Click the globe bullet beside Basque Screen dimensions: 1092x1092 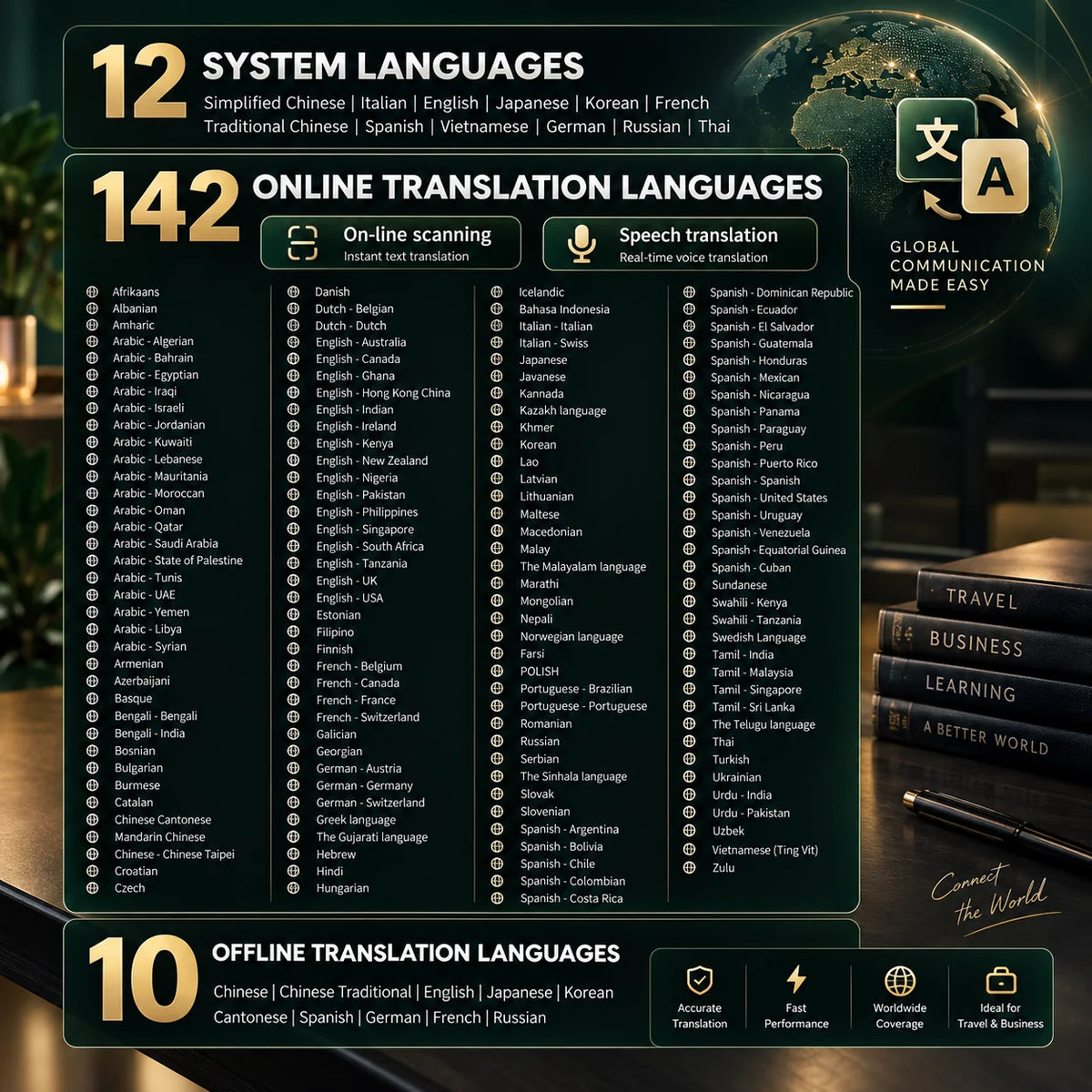click(x=92, y=699)
